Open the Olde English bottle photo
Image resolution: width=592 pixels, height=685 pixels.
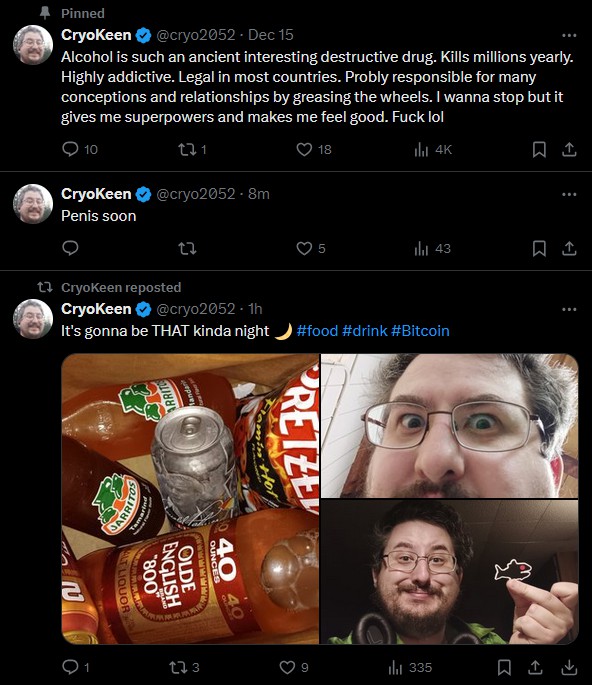190,498
